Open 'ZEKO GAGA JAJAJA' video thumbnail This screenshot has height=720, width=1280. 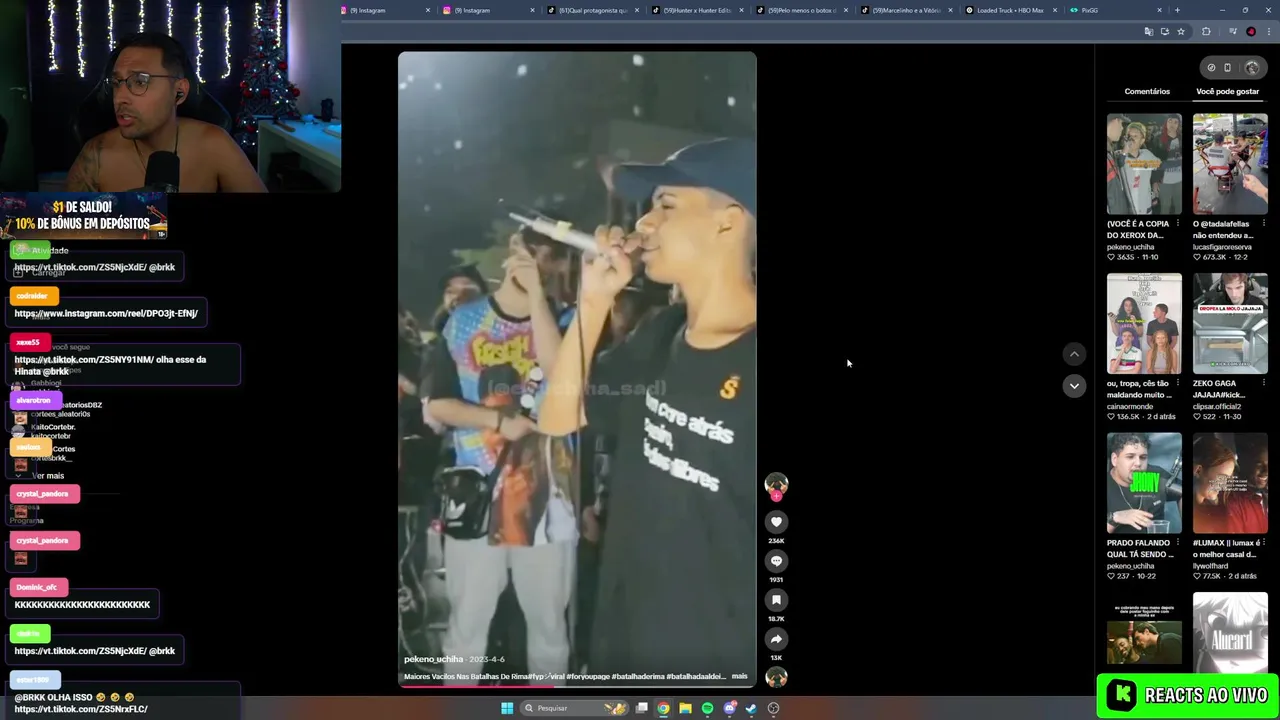[1230, 323]
